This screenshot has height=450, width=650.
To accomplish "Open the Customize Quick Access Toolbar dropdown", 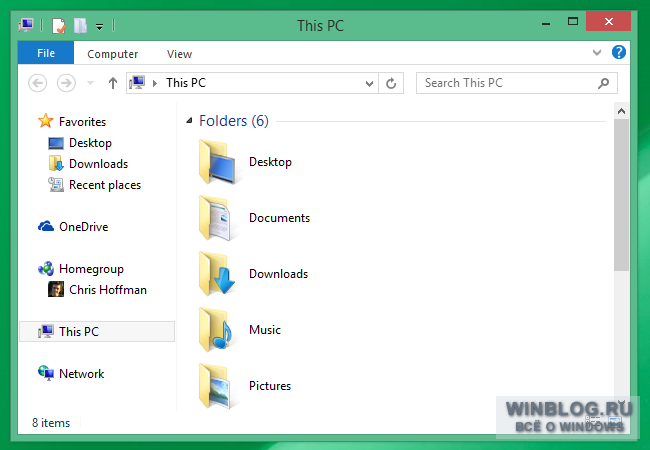I will [99, 27].
